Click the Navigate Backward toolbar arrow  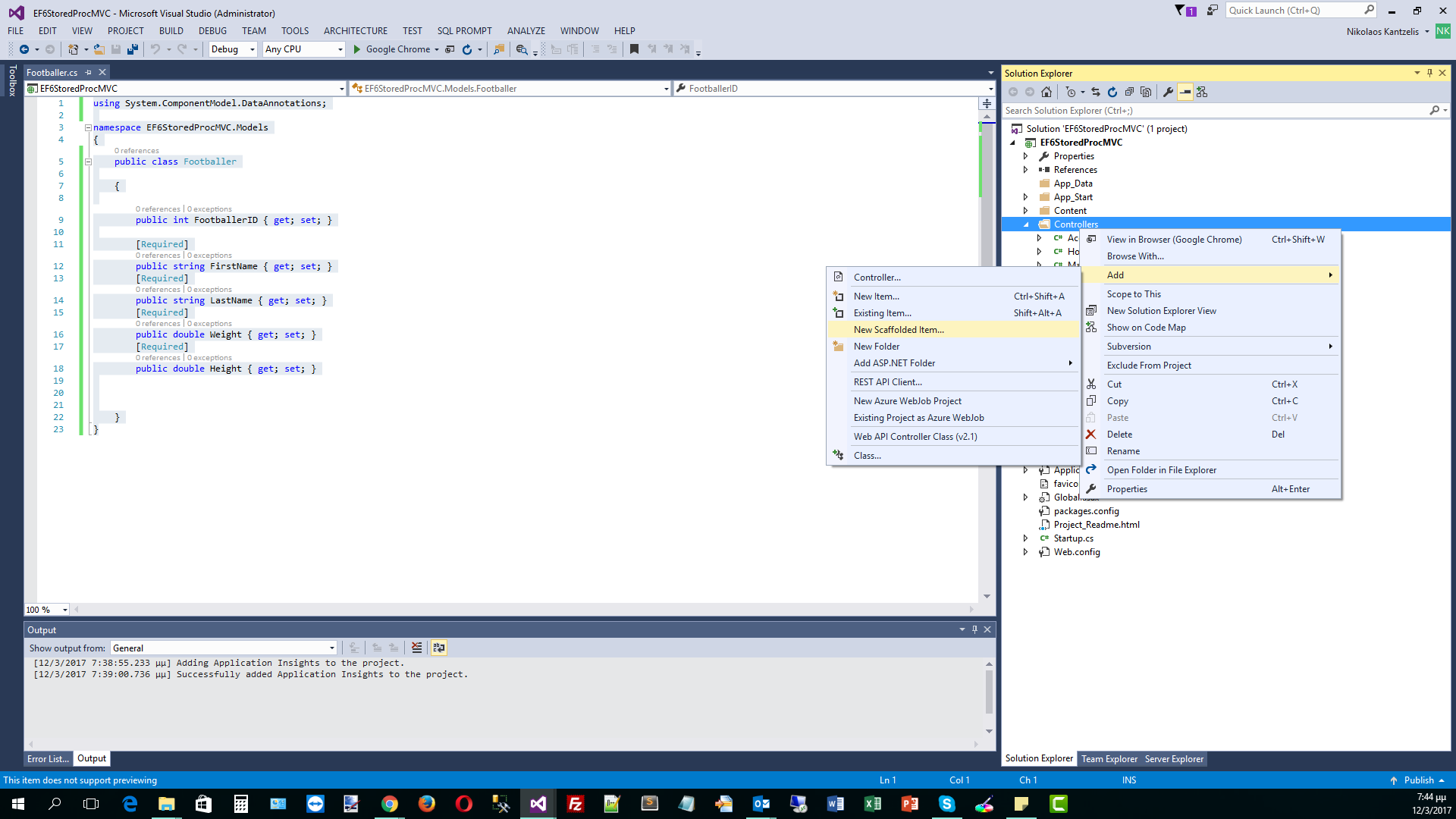point(24,49)
